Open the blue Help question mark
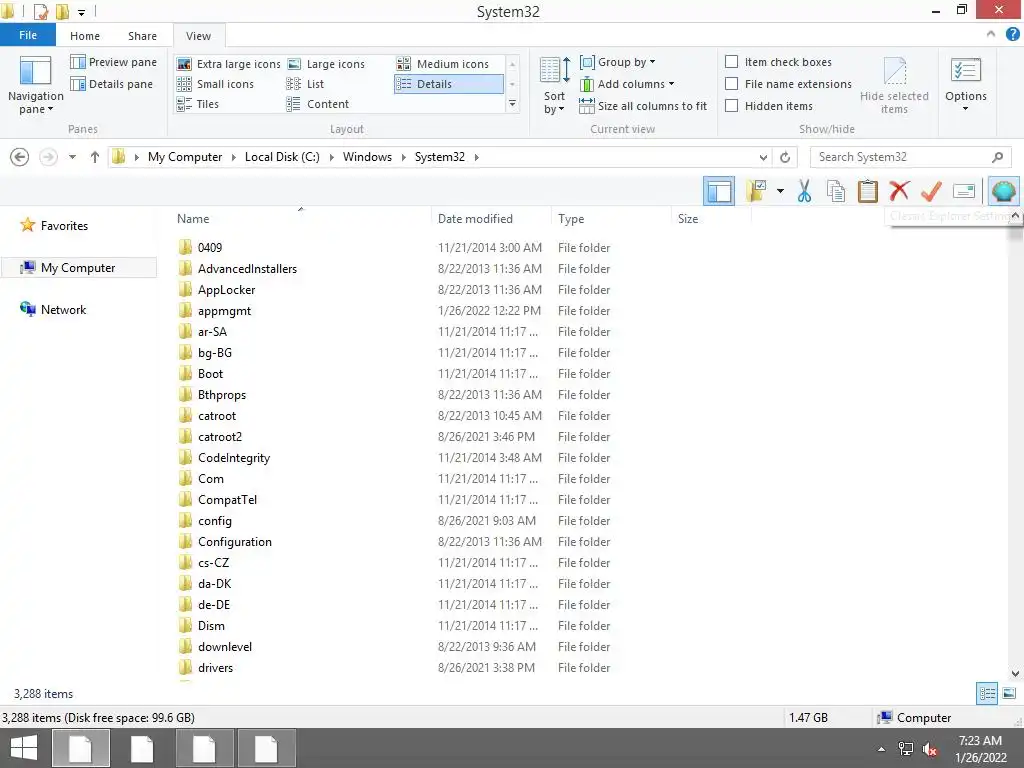1024x768 pixels. [1012, 34]
